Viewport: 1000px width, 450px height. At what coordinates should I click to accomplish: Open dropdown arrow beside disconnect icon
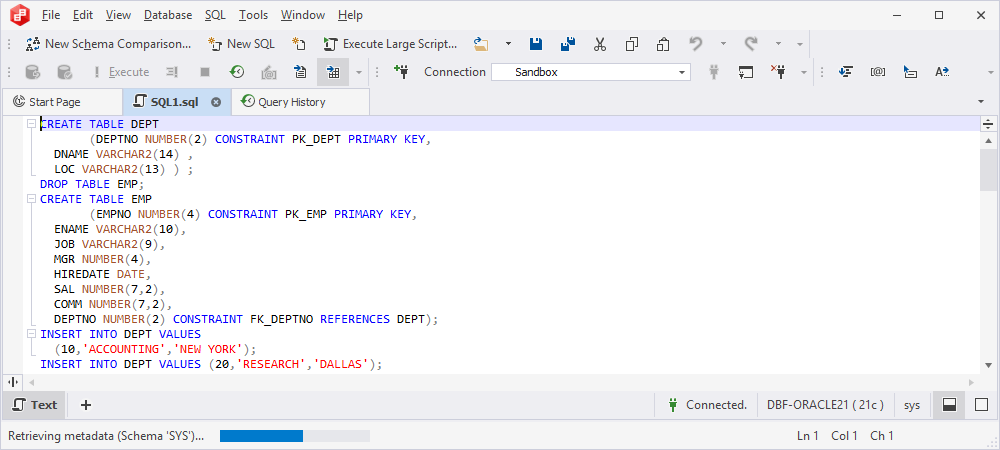804,72
